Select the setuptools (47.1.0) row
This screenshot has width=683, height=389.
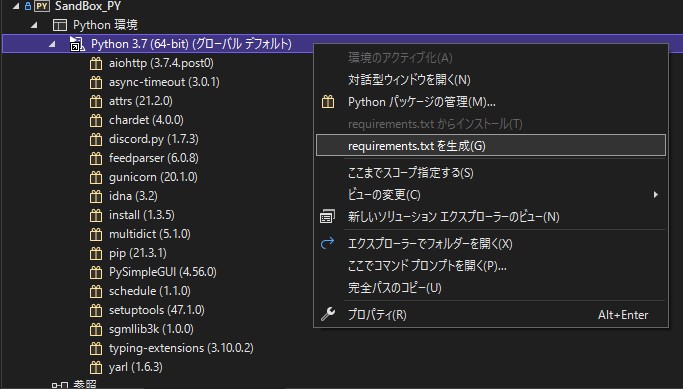click(157, 311)
